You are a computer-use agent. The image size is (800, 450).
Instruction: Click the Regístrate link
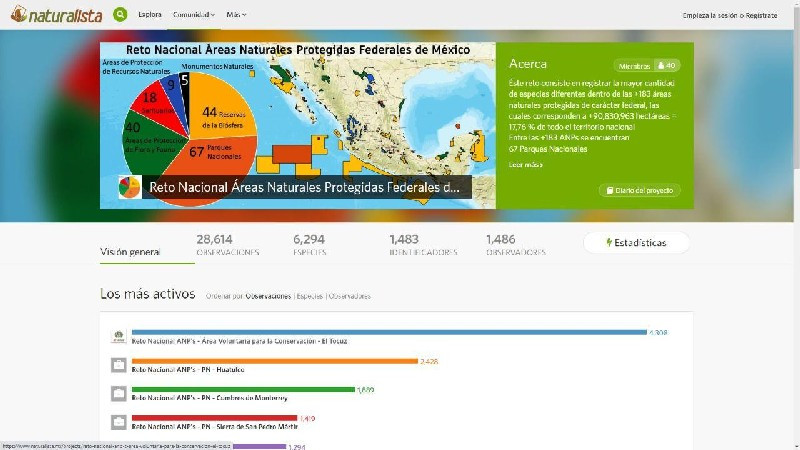click(761, 16)
